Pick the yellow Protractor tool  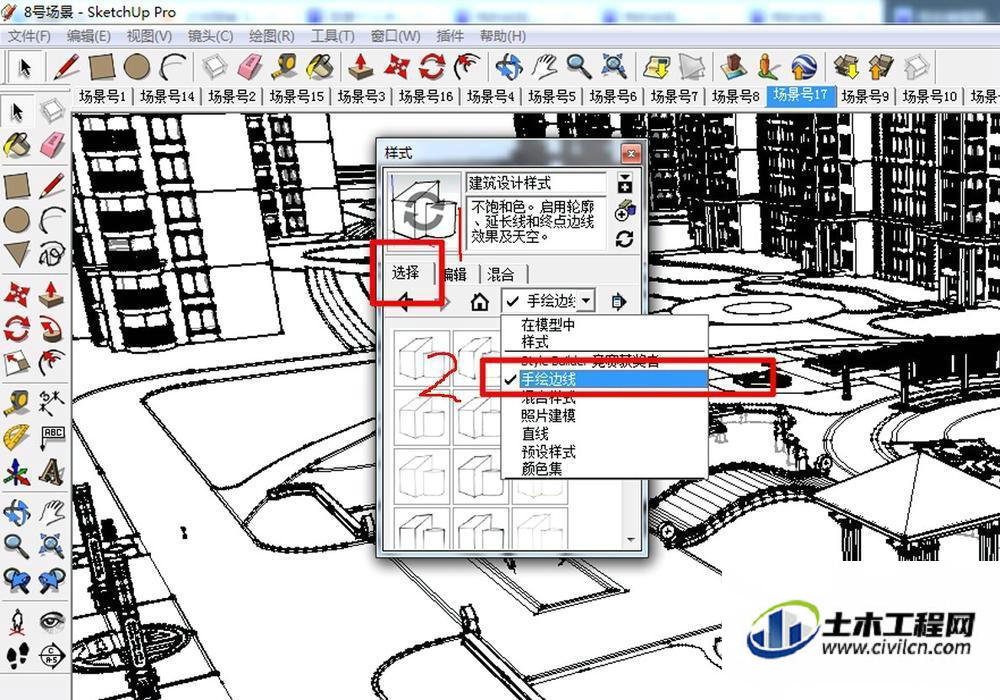pyautogui.click(x=17, y=437)
